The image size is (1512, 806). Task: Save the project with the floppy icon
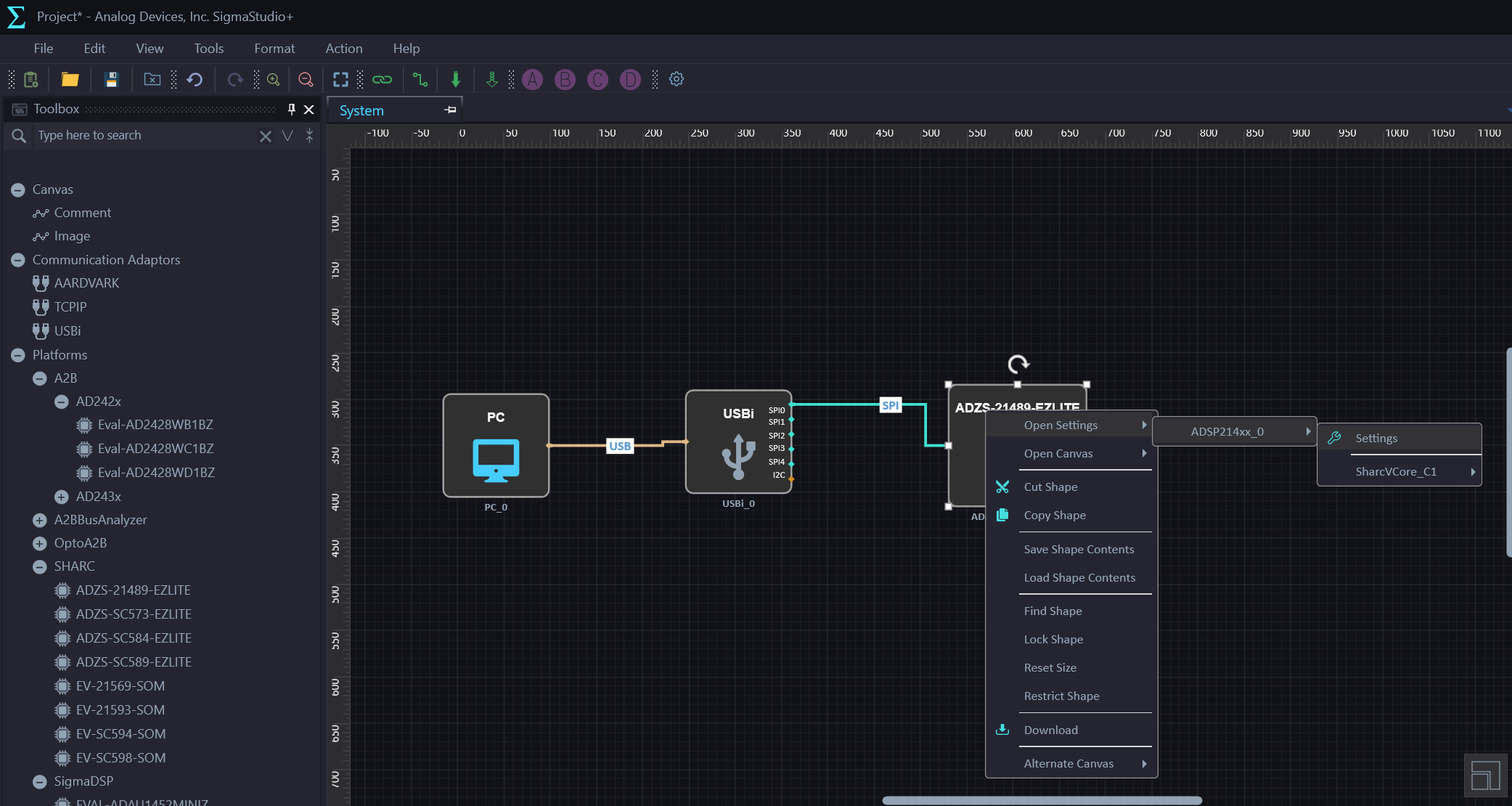coord(111,79)
